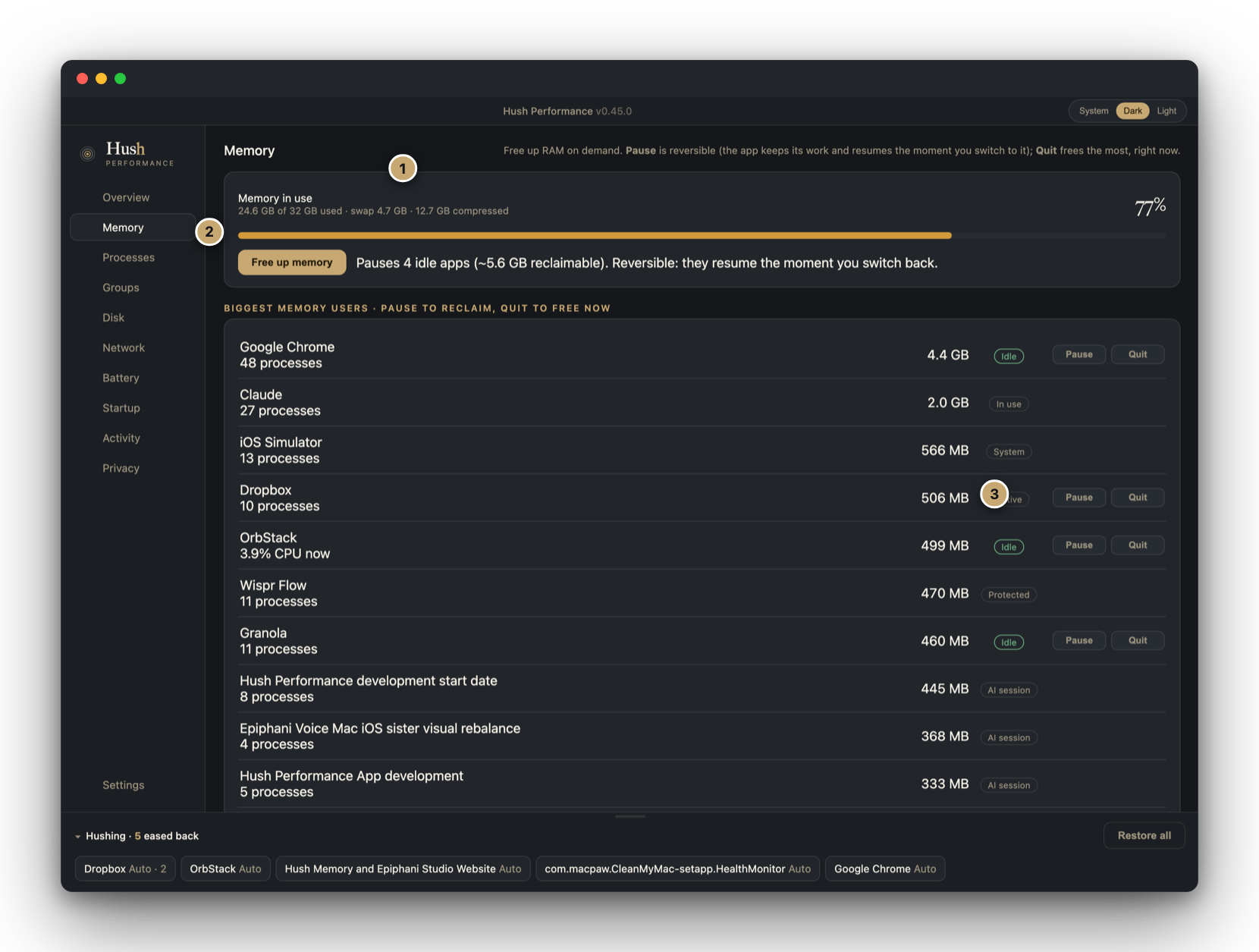Select Memory in the sidebar

click(x=133, y=228)
